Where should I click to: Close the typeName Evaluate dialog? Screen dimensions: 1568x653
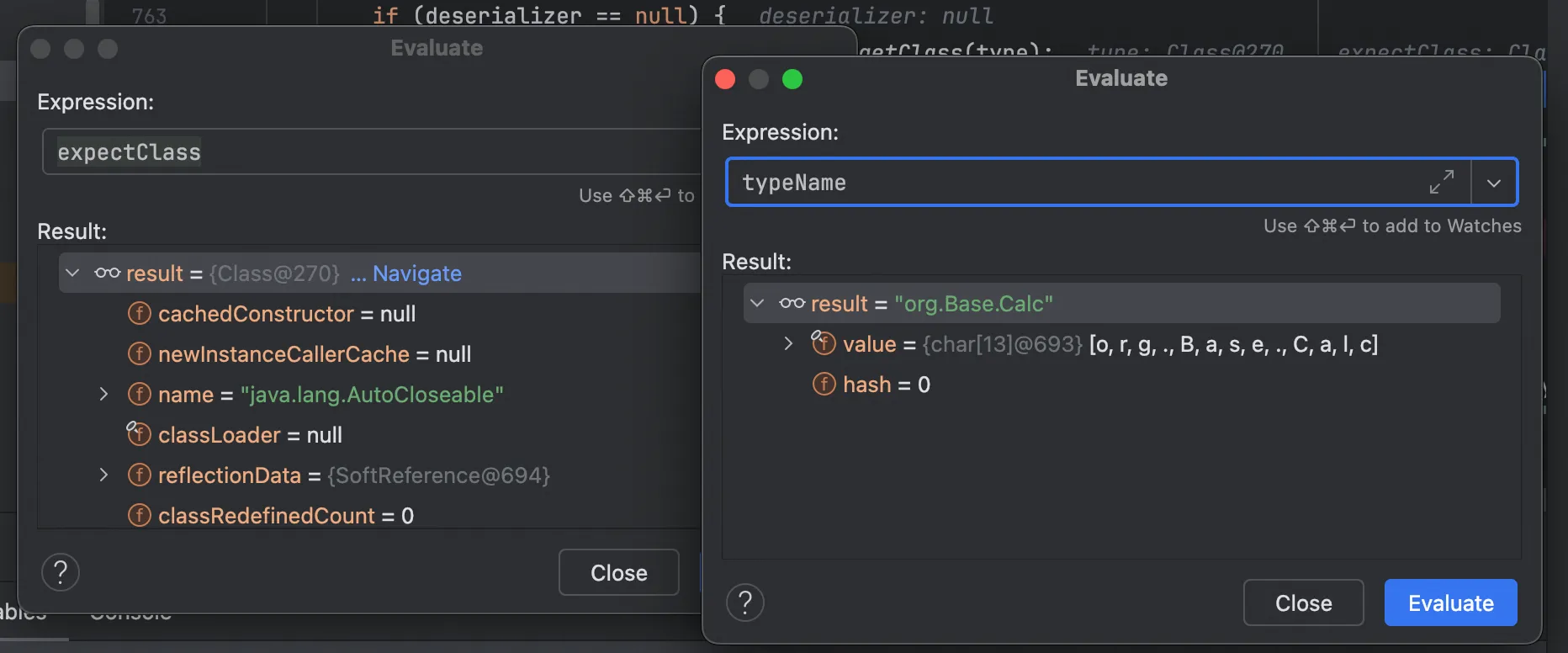1302,603
